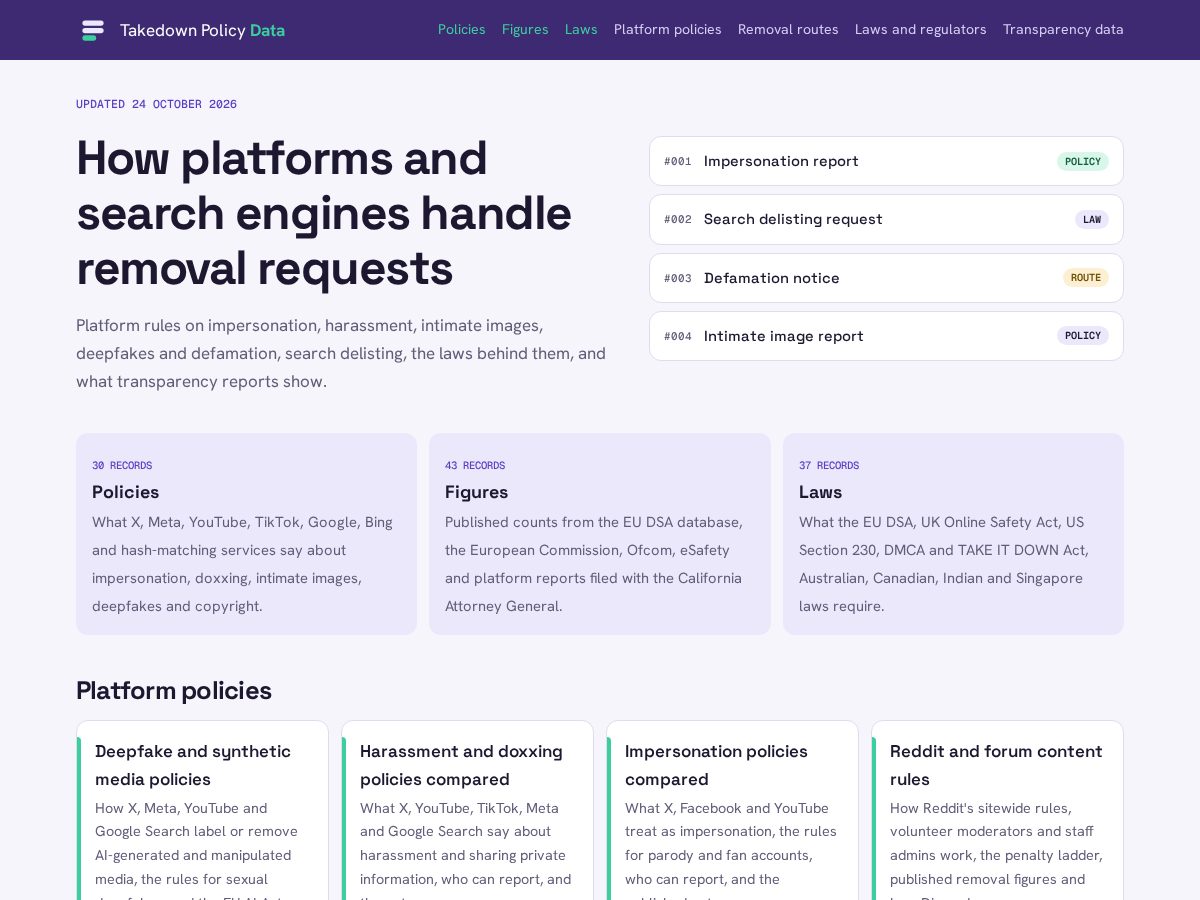Click the ROUTE badge on Defamation notice
Image resolution: width=1200 pixels, height=900 pixels.
click(x=1086, y=278)
